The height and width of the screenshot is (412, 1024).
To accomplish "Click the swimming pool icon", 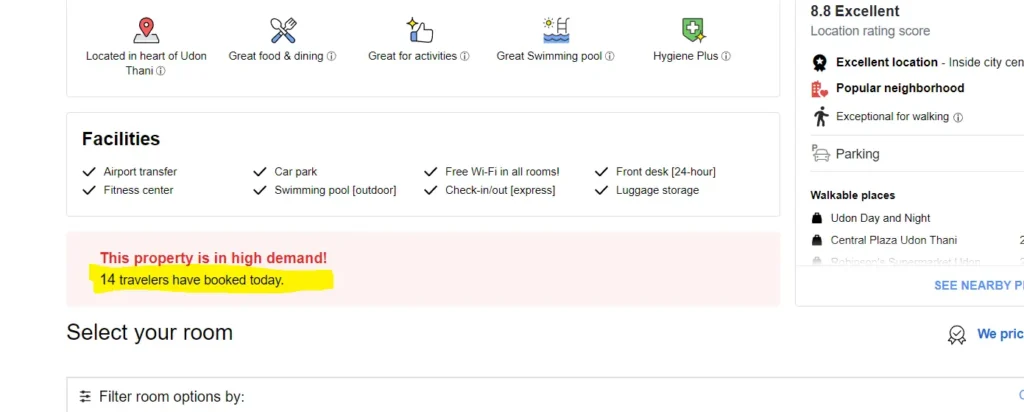I will (555, 29).
